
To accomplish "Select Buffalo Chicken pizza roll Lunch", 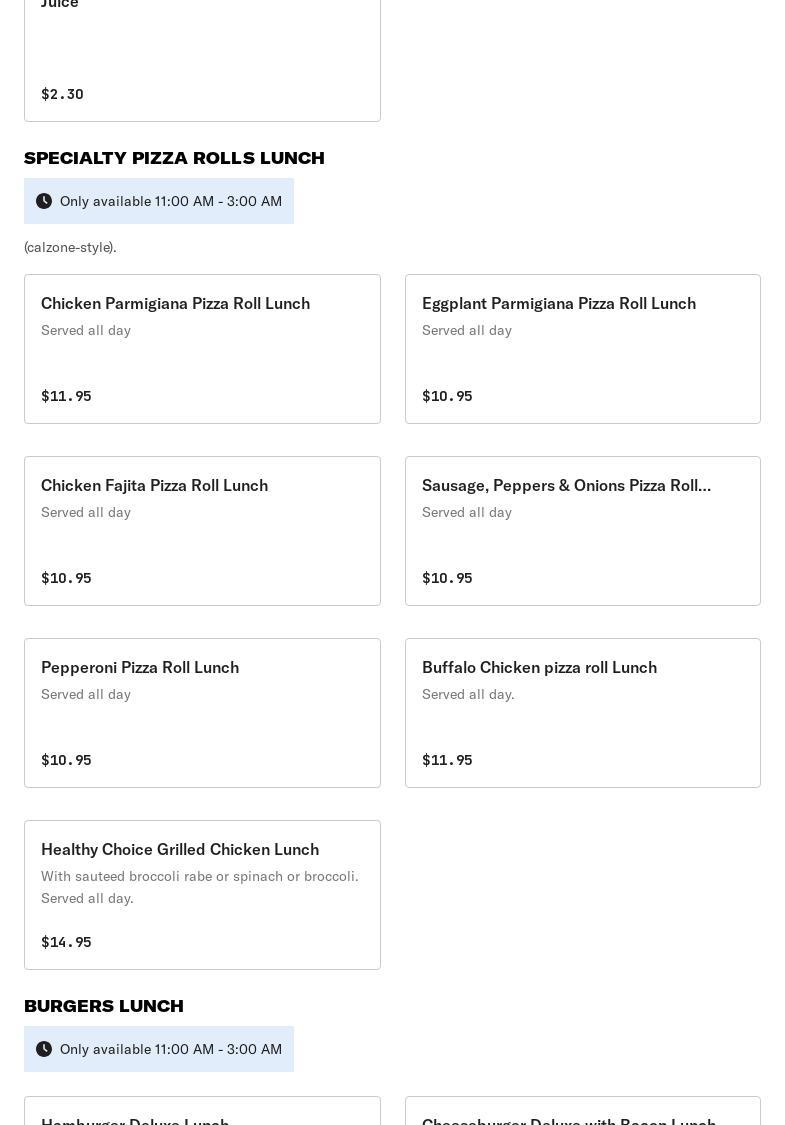I will point(539,667).
